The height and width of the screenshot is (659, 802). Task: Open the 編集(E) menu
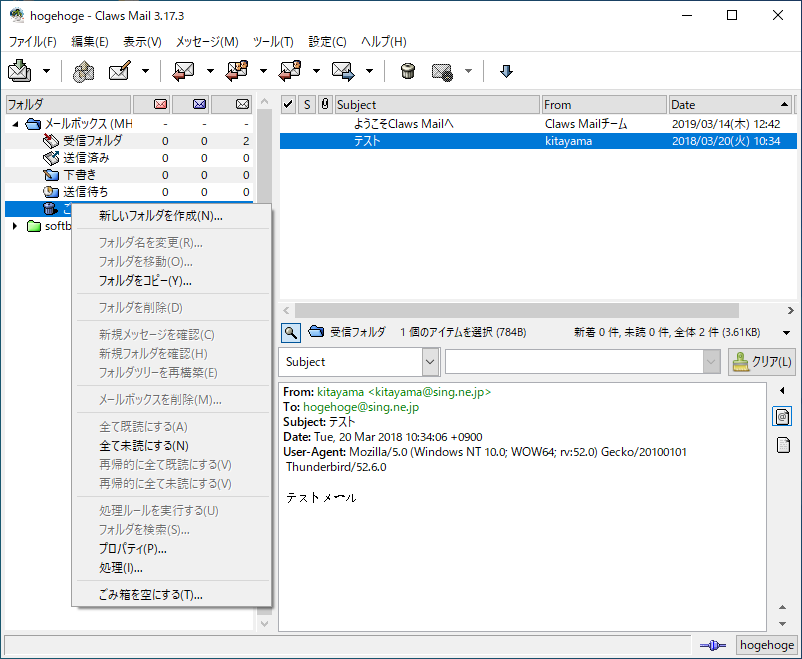[x=90, y=41]
